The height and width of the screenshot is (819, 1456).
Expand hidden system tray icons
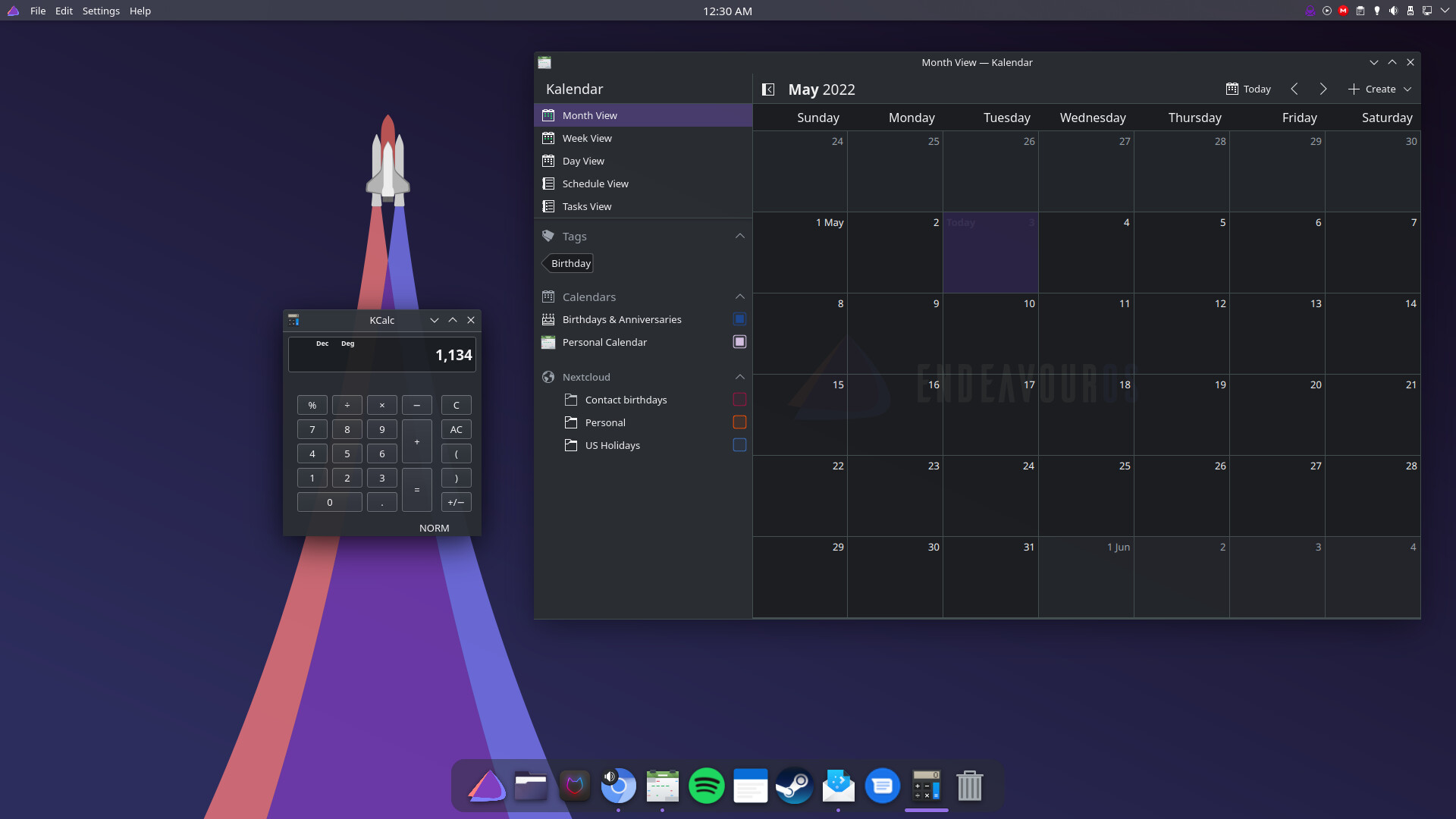[x=1444, y=11]
